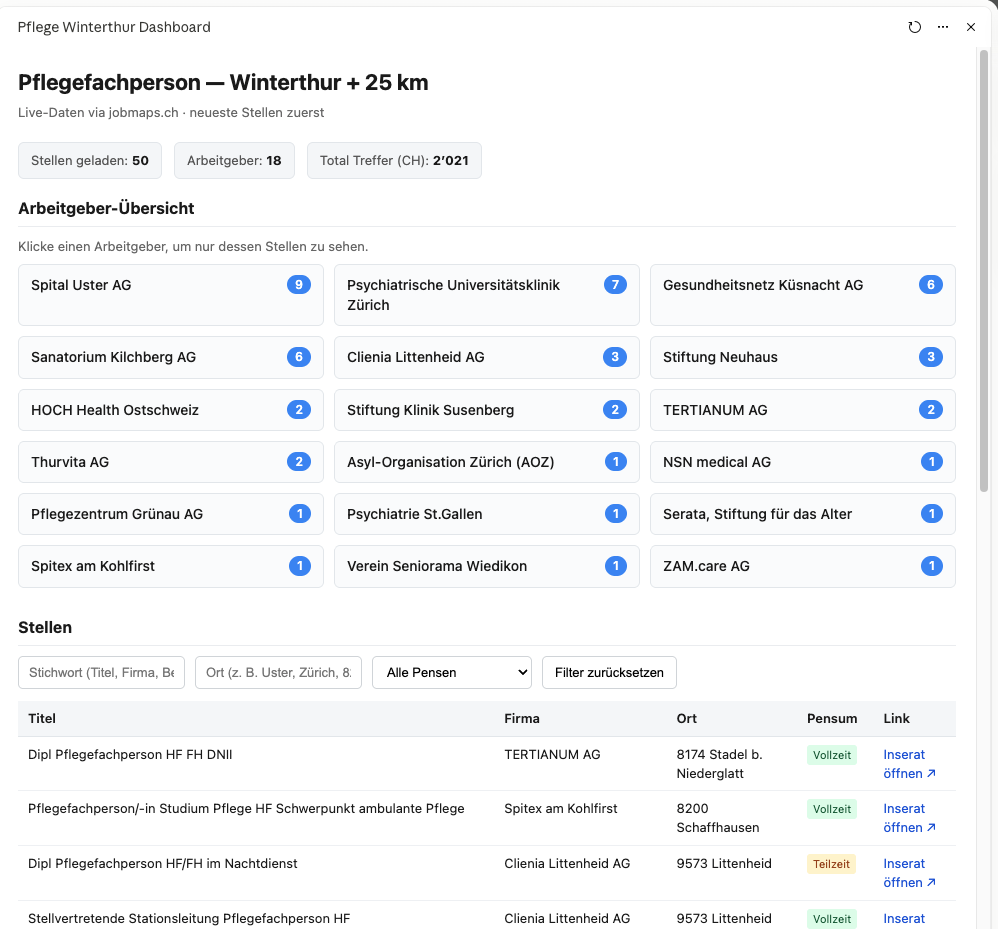Click the Pensum column header
The image size is (998, 929).
(832, 718)
